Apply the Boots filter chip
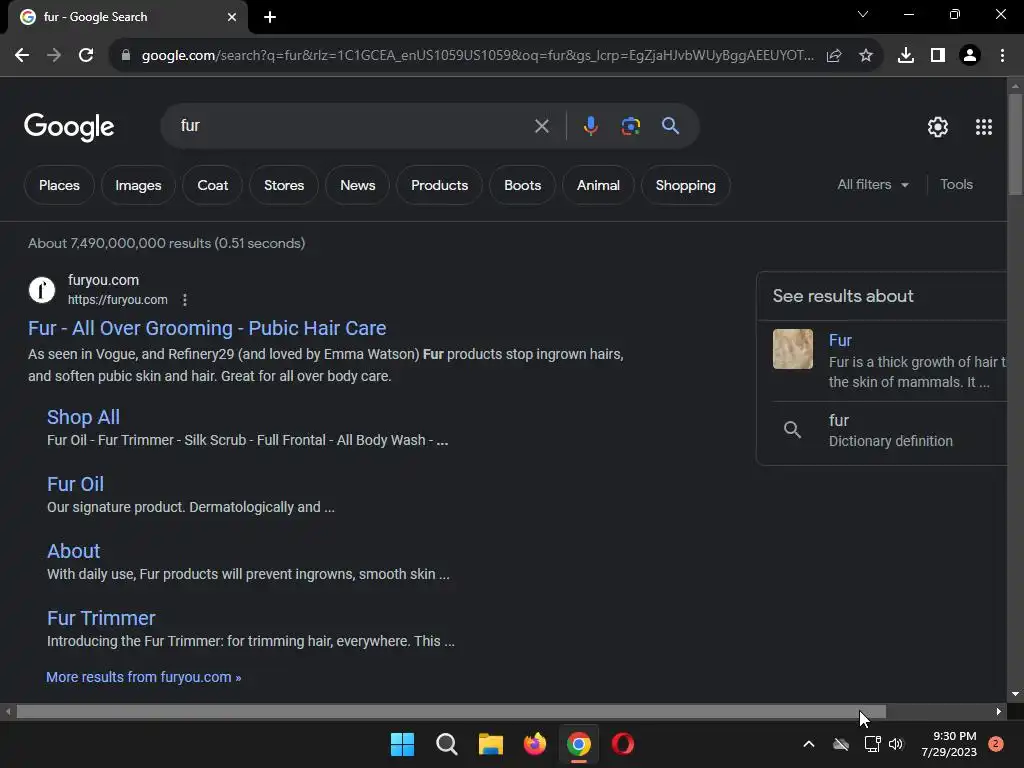The image size is (1024, 768). coord(522,185)
